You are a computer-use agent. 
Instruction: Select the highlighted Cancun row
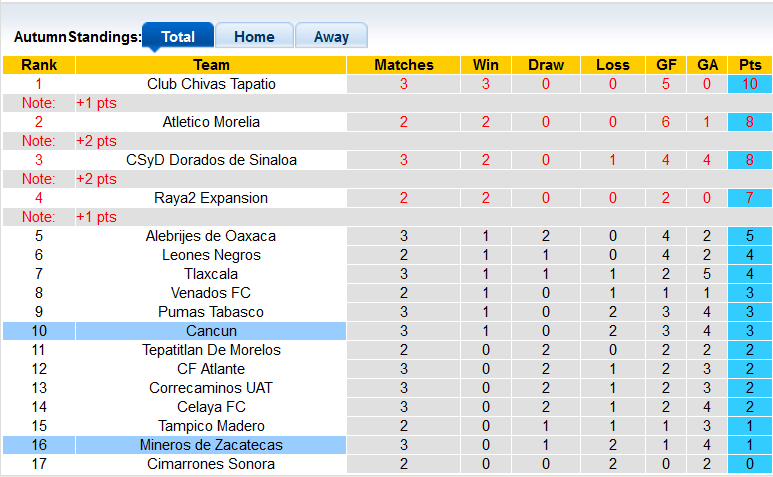tap(211, 331)
